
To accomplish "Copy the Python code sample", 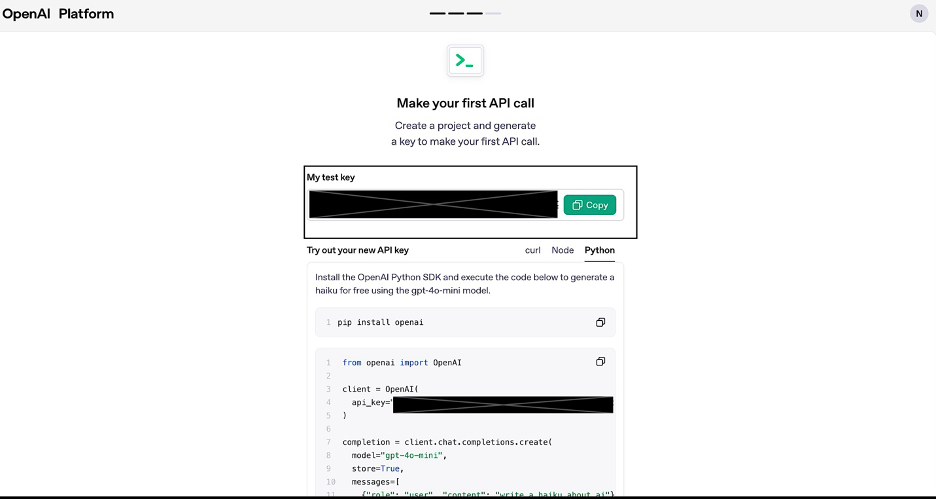I will pos(601,362).
